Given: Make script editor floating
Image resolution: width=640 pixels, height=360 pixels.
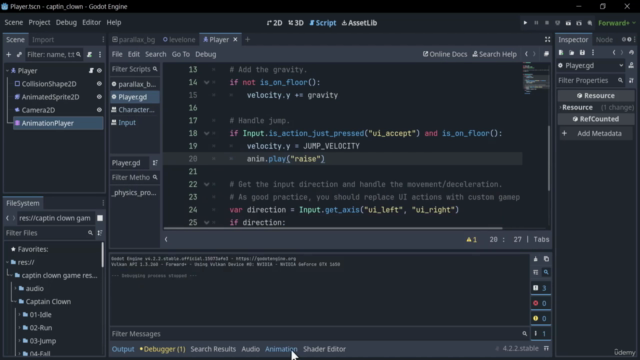Looking at the screenshot, I should tap(546, 54).
